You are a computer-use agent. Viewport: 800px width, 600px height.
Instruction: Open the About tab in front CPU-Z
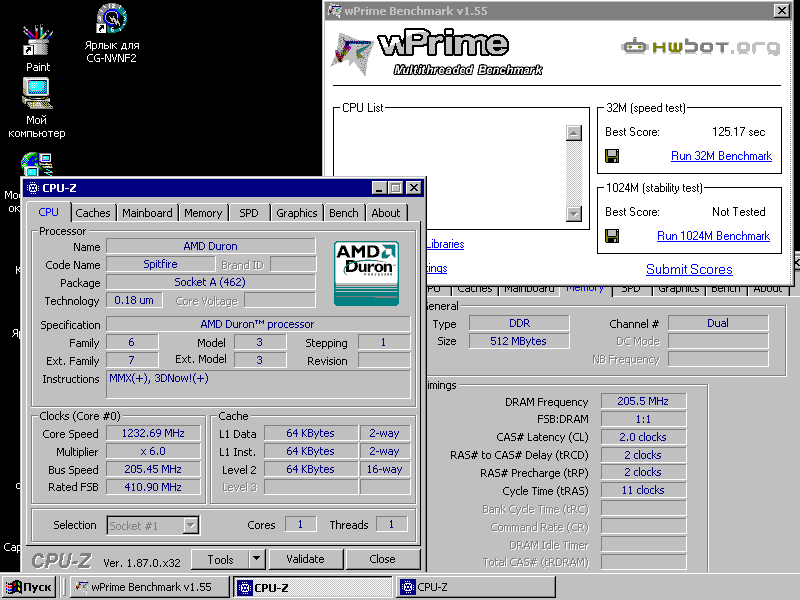click(386, 213)
